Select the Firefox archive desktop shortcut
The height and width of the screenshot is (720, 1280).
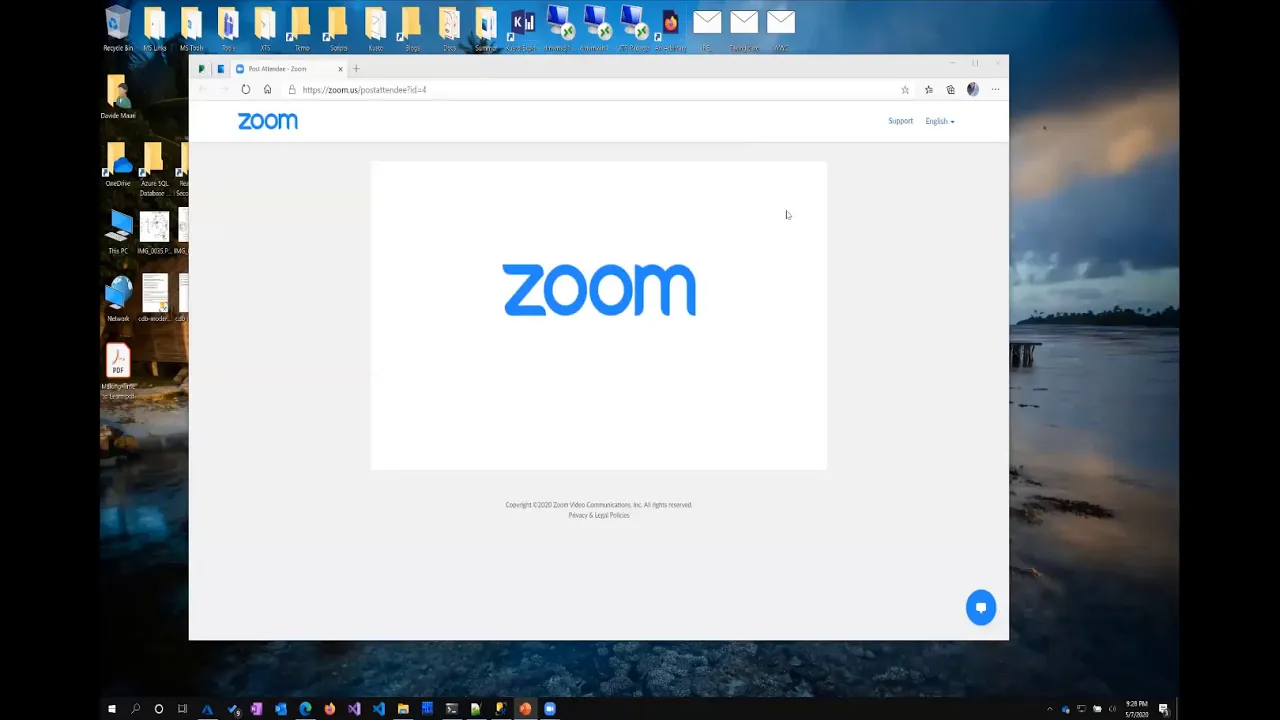tap(670, 29)
